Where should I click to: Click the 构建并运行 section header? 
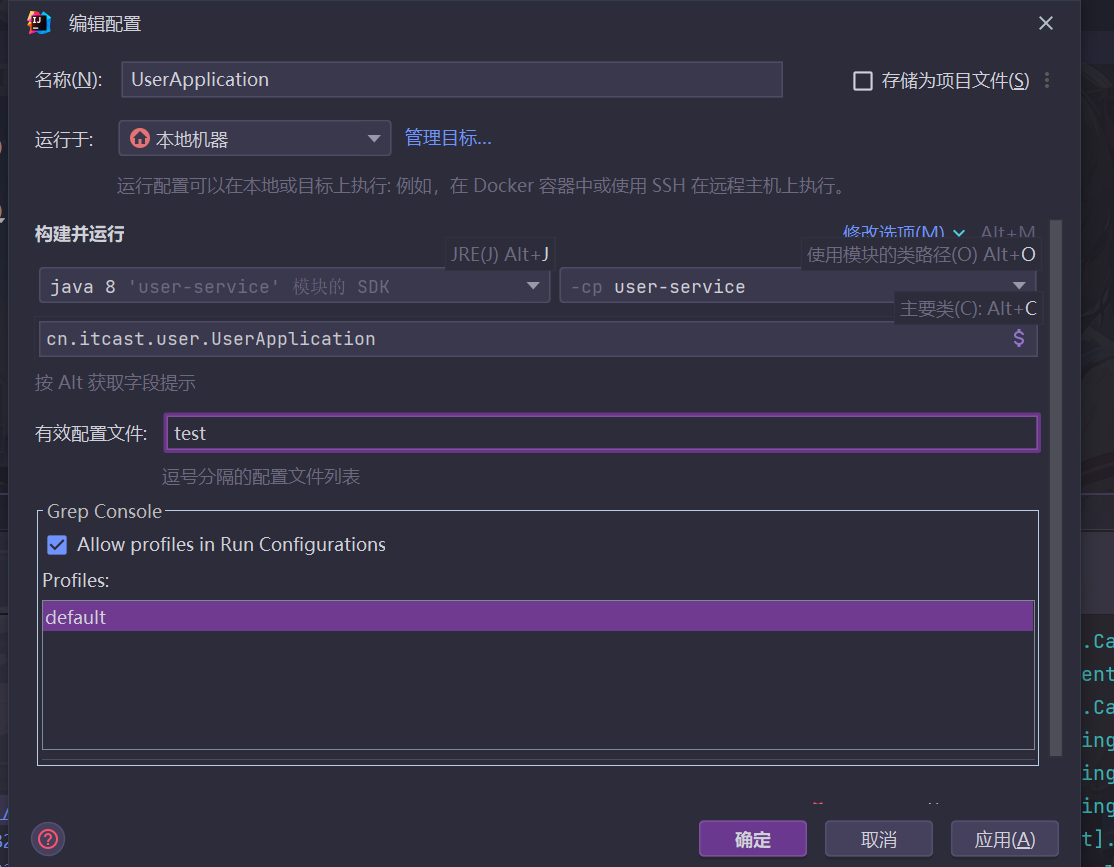point(80,234)
